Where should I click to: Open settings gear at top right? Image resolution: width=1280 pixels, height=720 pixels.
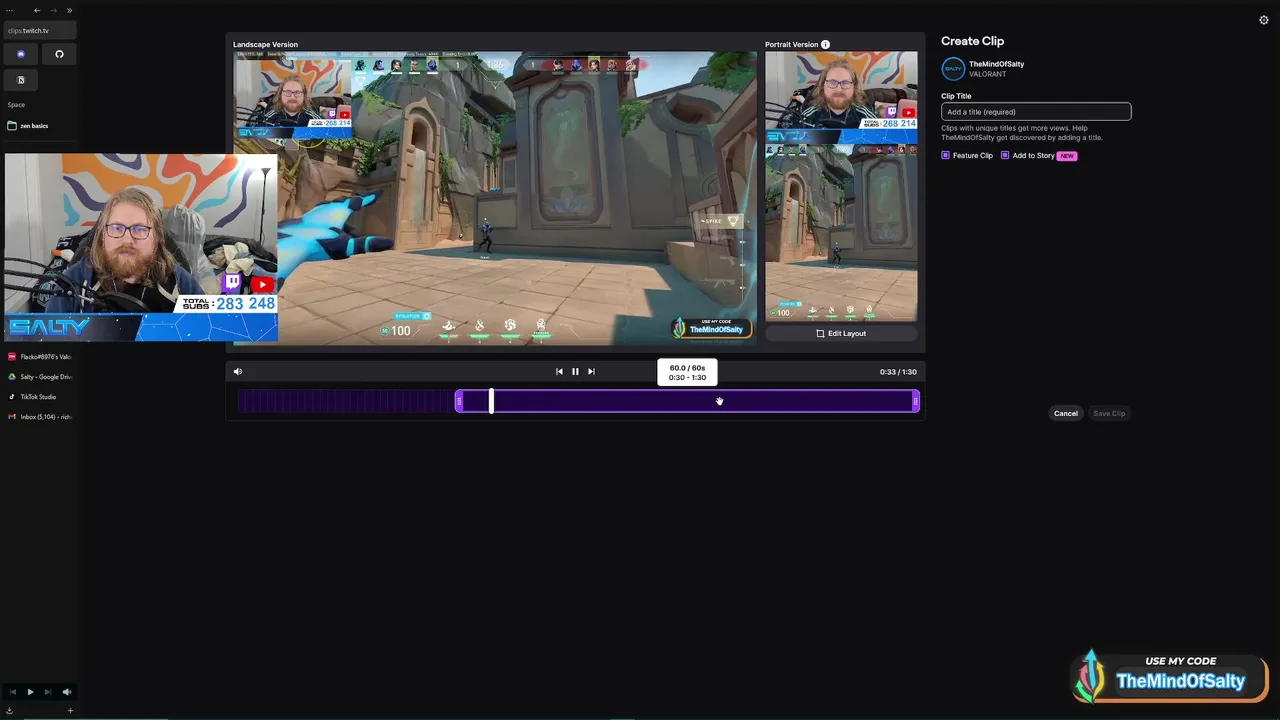[x=1264, y=20]
